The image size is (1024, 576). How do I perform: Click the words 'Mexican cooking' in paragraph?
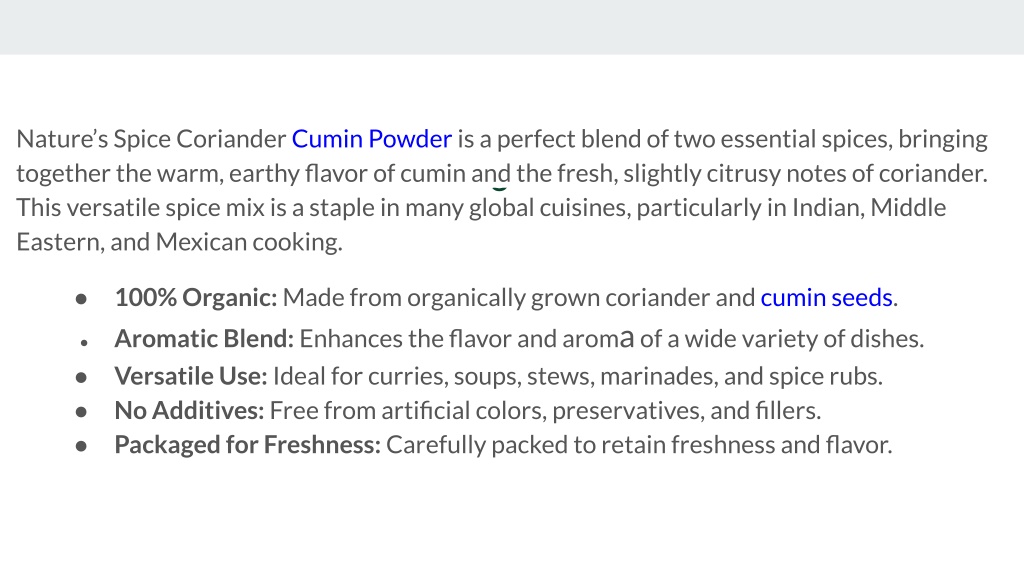tap(249, 242)
